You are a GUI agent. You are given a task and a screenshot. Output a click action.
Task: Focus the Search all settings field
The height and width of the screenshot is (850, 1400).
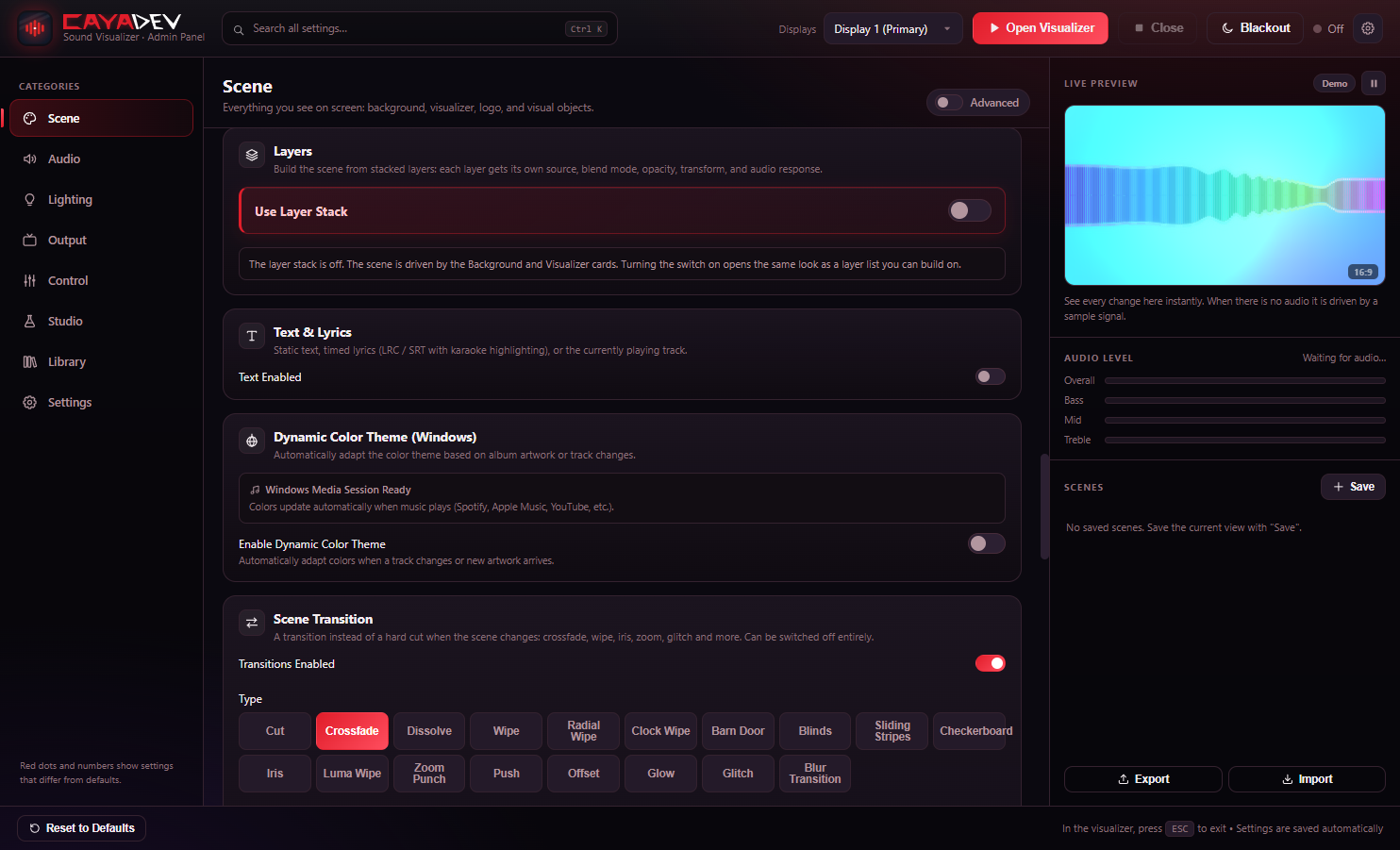point(420,28)
